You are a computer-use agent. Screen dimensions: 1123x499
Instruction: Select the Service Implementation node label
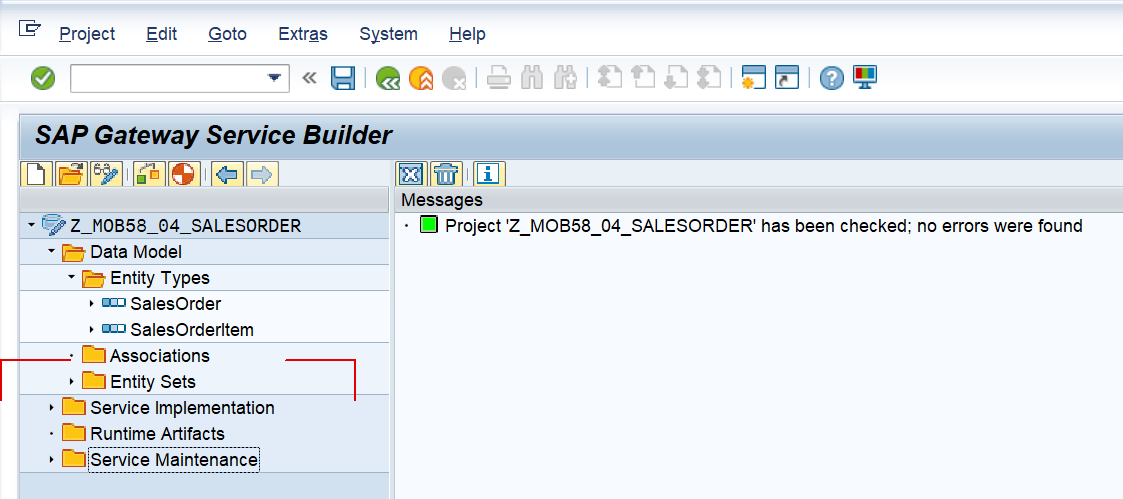pyautogui.click(x=182, y=407)
